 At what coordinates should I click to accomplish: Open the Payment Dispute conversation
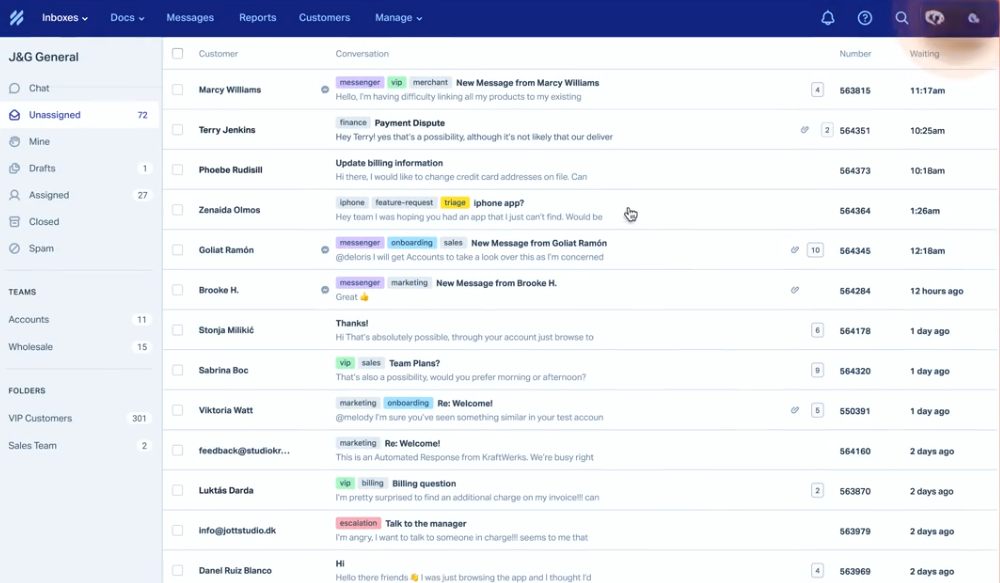[410, 123]
